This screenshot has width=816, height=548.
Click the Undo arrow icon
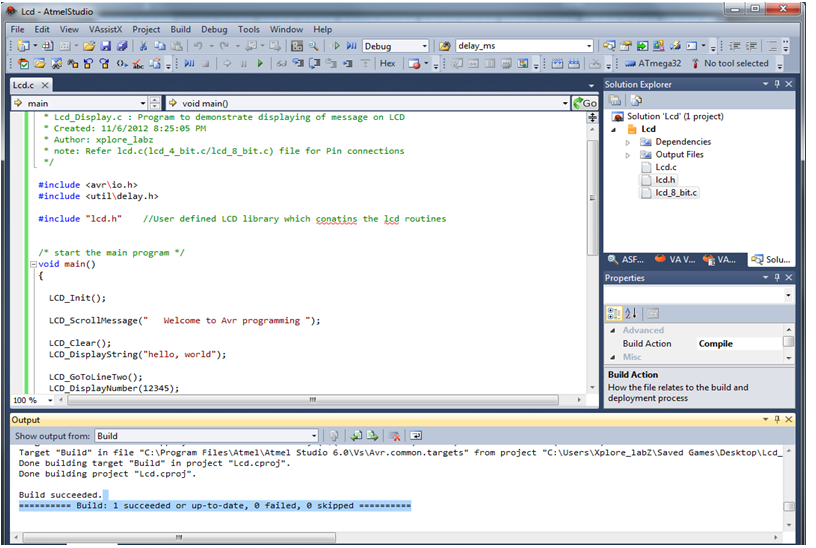click(x=198, y=46)
